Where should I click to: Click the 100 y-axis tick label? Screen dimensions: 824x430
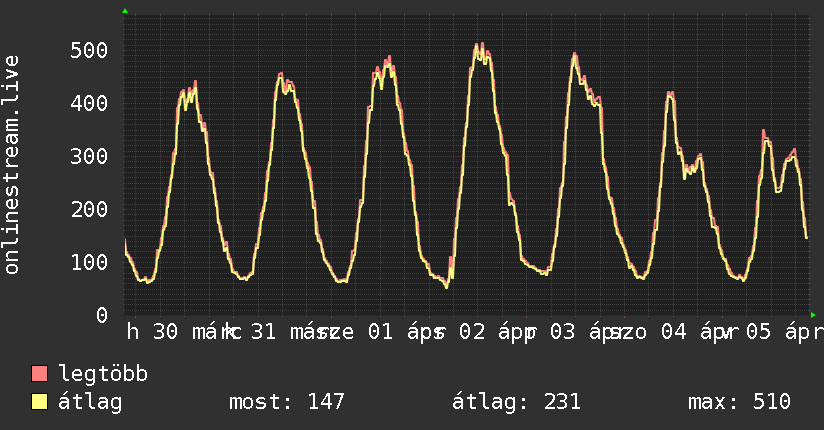(90, 262)
